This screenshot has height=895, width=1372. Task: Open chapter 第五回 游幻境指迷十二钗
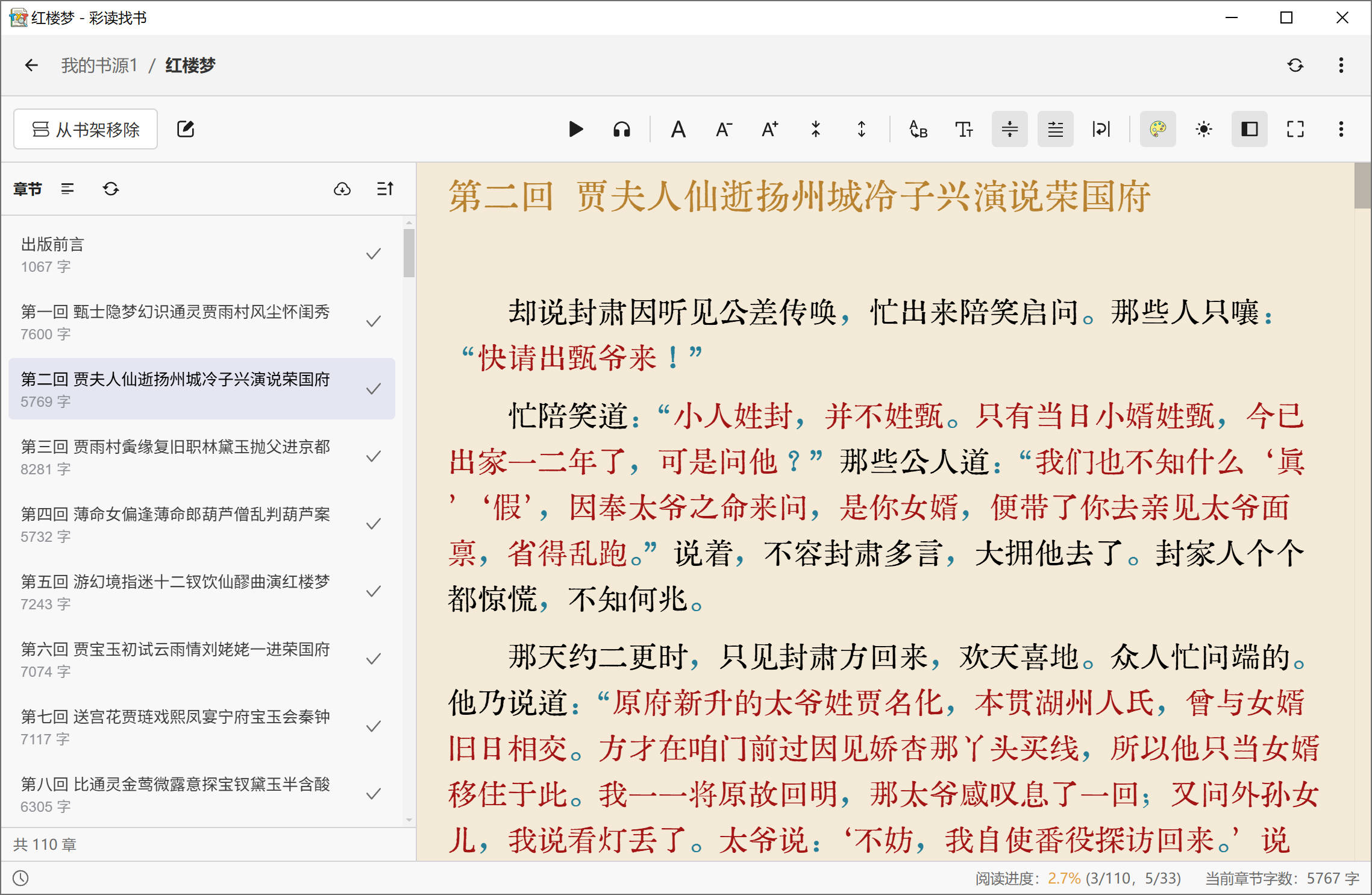(x=202, y=592)
